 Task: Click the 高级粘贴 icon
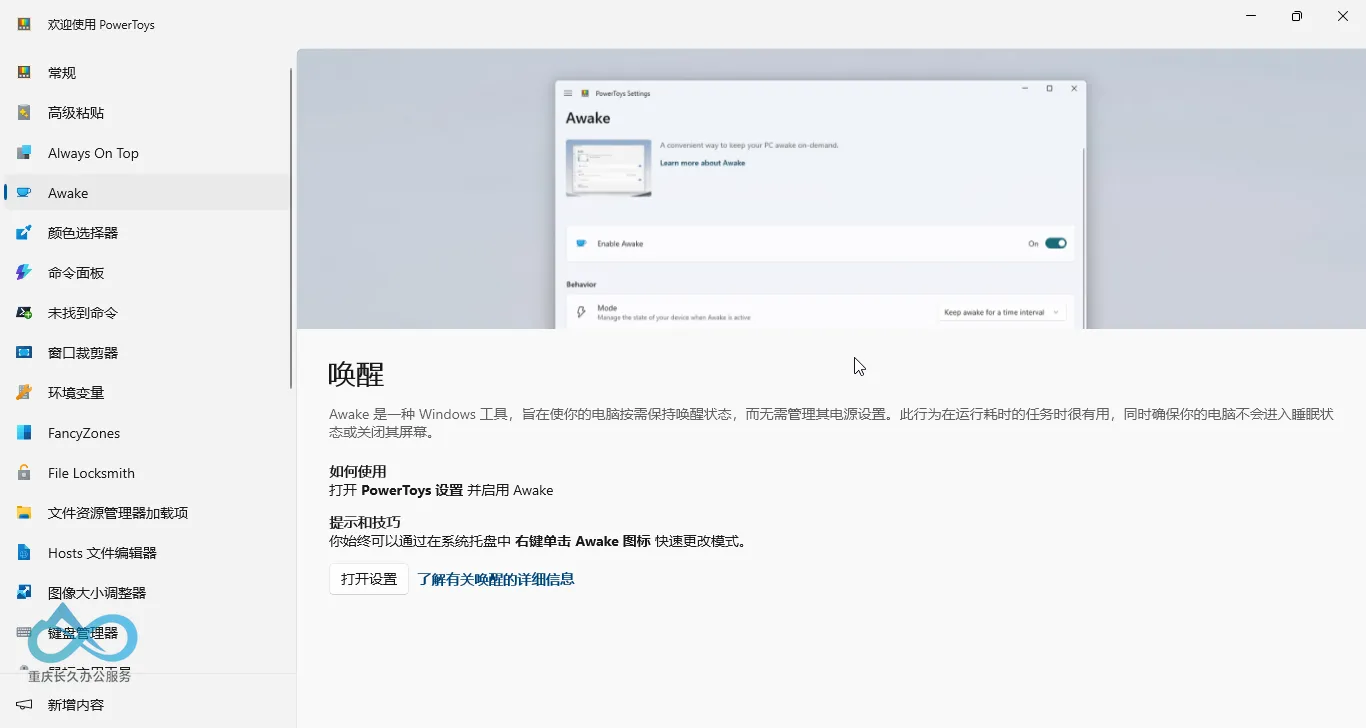click(24, 113)
